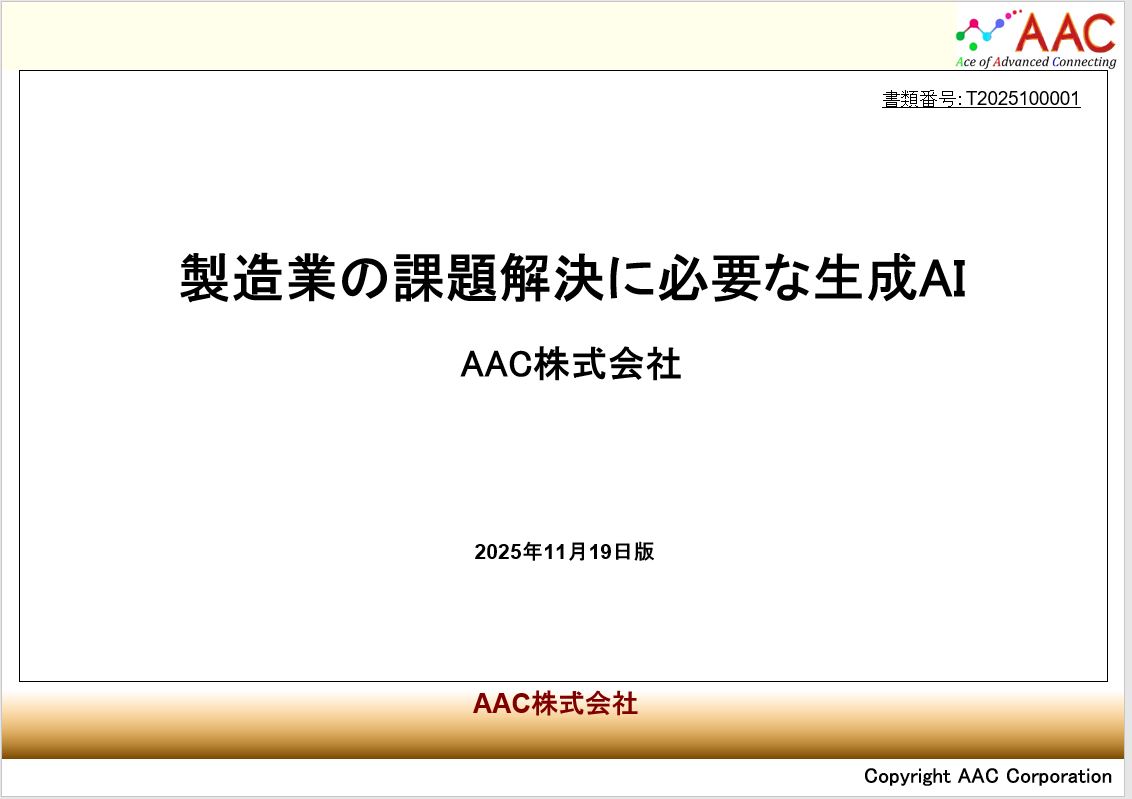Click the dark red AAC株式会社 footer text
This screenshot has height=799, width=1132.
[x=555, y=704]
